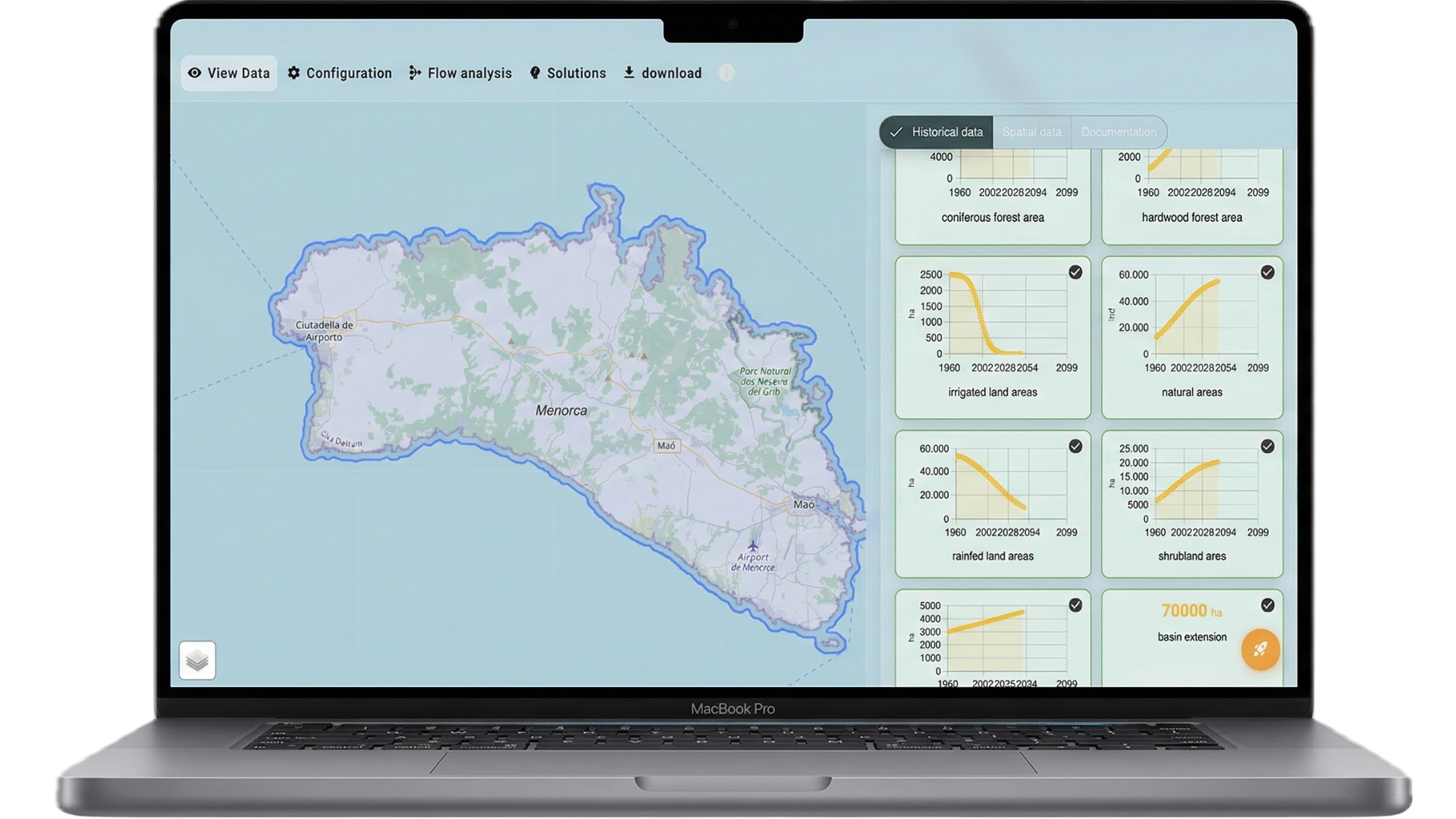Image resolution: width=1456 pixels, height=819 pixels.
Task: Toggle the irrigated land areas checkmark
Action: tap(1075, 272)
